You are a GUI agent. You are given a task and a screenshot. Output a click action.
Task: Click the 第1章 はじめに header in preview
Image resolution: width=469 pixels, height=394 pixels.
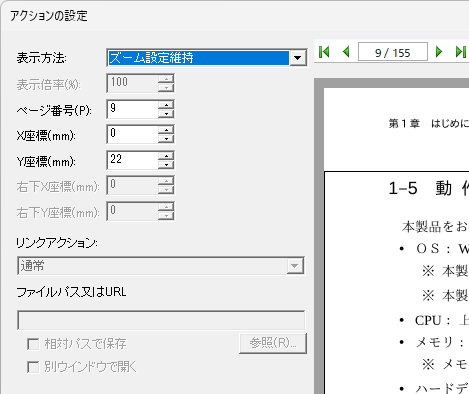pos(429,124)
